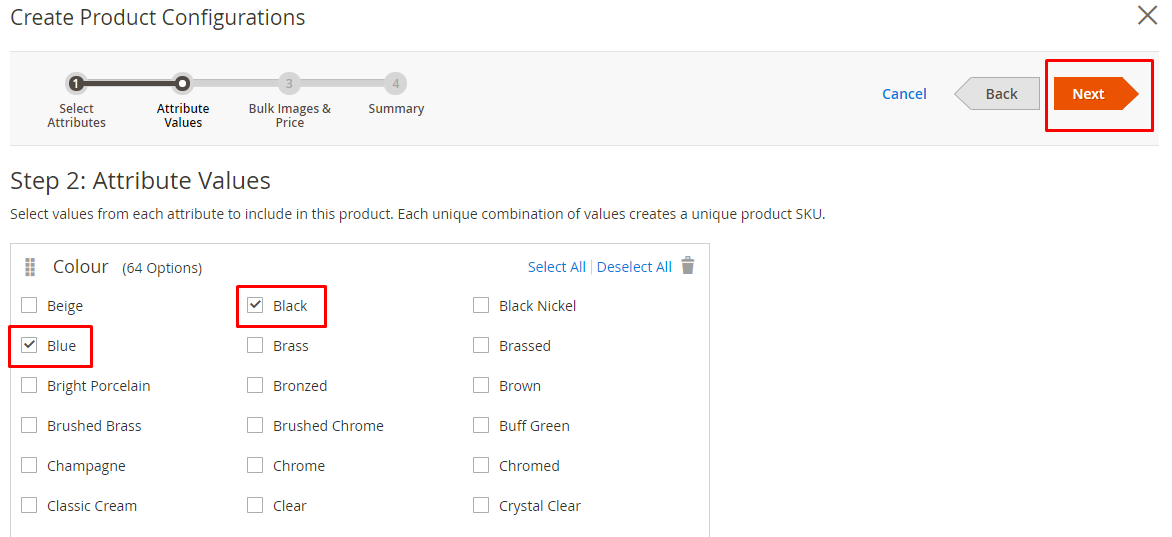Close the Create Product Configurations dialog
1172x537 pixels.
click(x=1147, y=16)
